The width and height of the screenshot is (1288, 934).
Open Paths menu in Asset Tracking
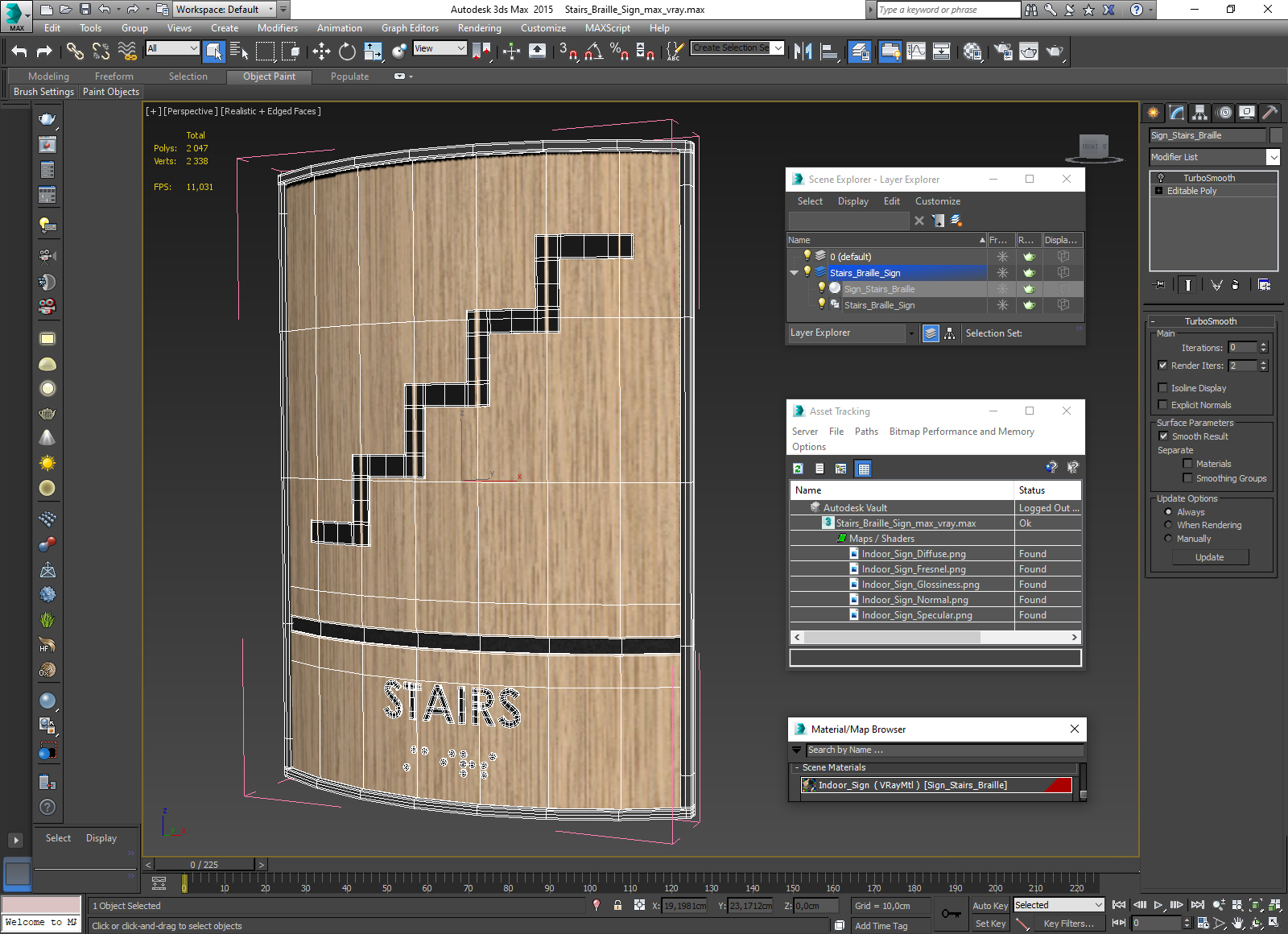(x=866, y=432)
